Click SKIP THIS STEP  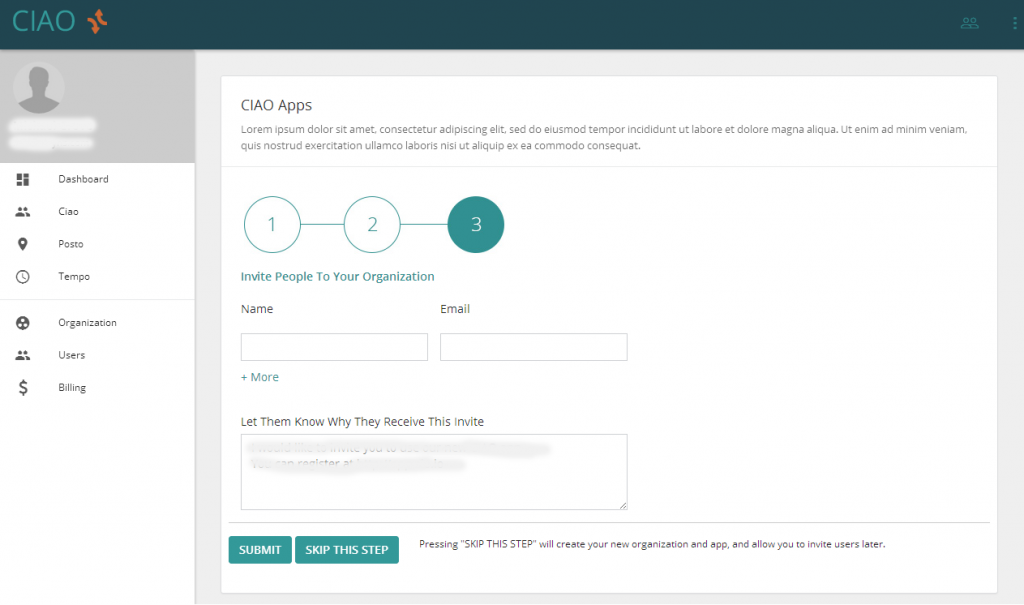click(347, 549)
